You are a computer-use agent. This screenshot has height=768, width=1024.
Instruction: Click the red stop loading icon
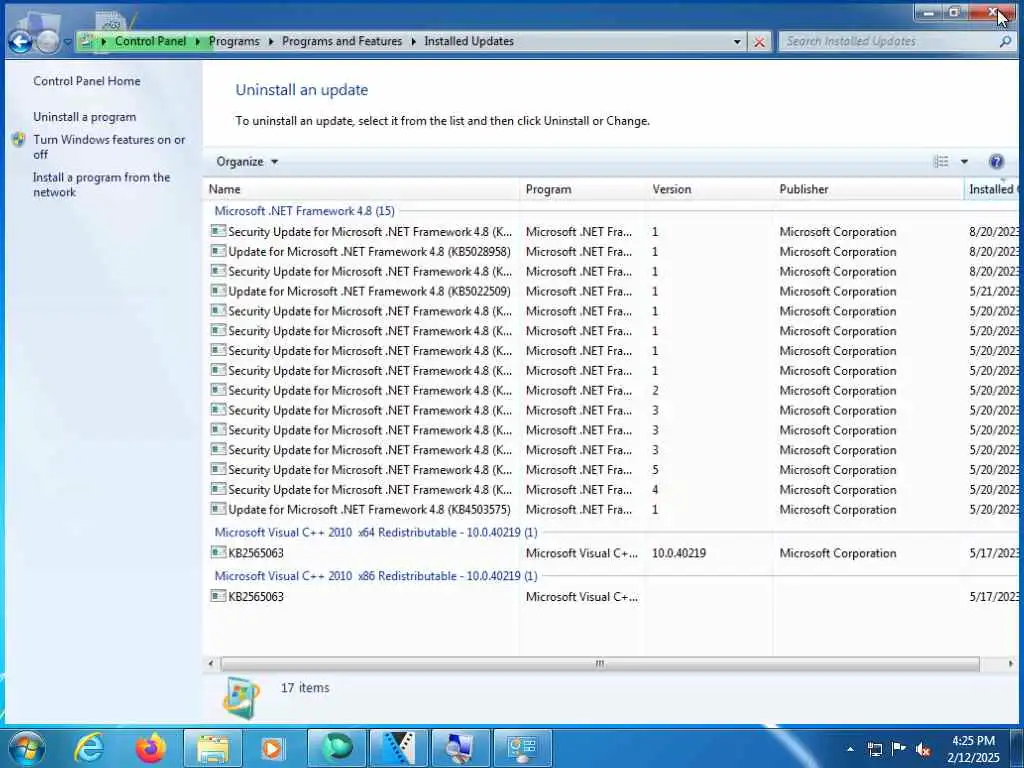760,42
